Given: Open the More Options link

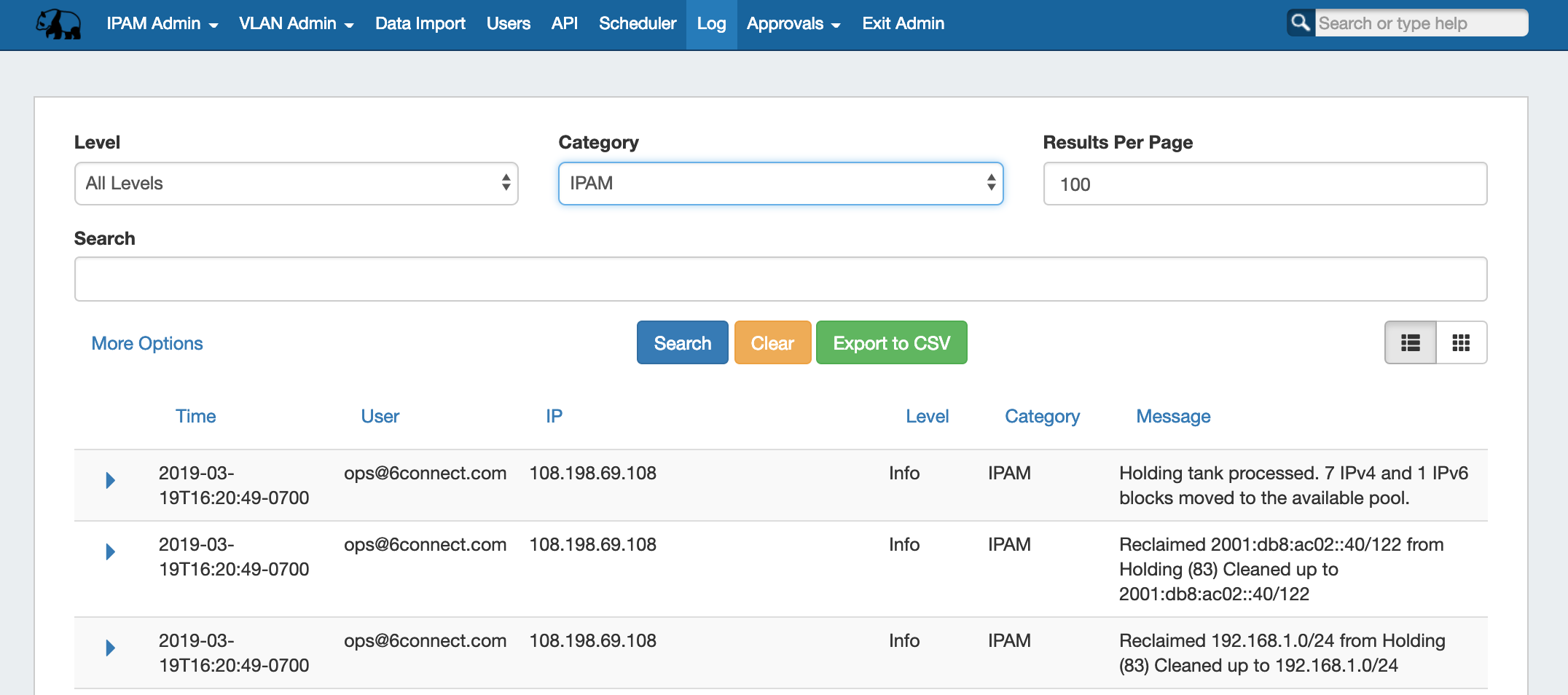Looking at the screenshot, I should [x=147, y=344].
